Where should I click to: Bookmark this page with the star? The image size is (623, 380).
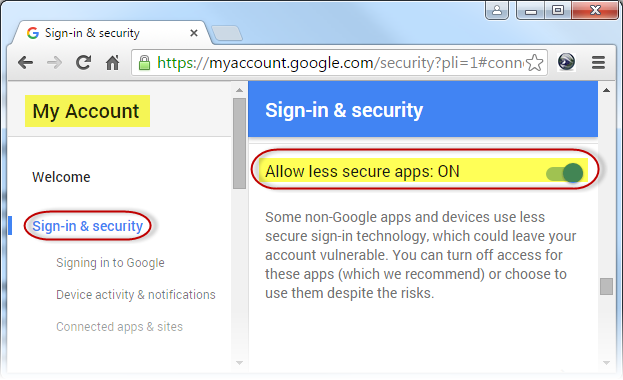[534, 63]
